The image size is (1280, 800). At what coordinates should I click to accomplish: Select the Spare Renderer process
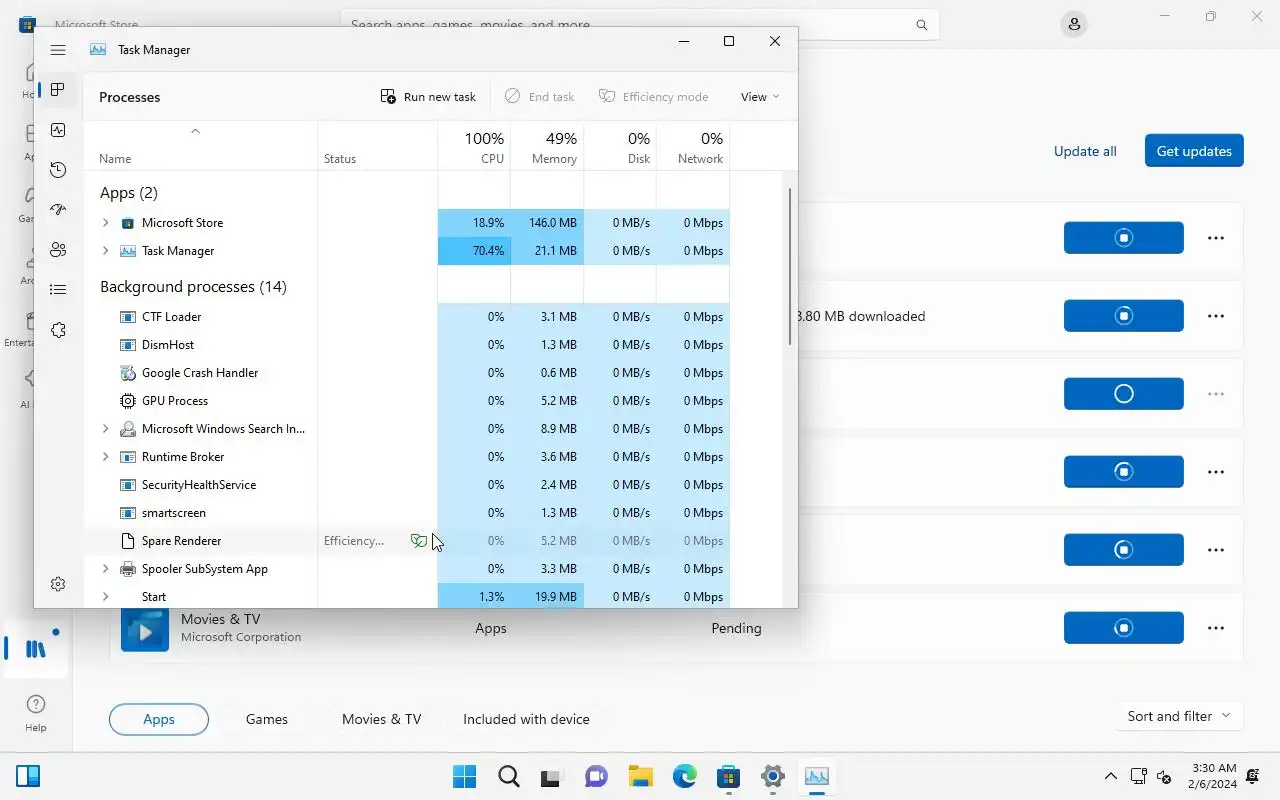pyautogui.click(x=407, y=541)
